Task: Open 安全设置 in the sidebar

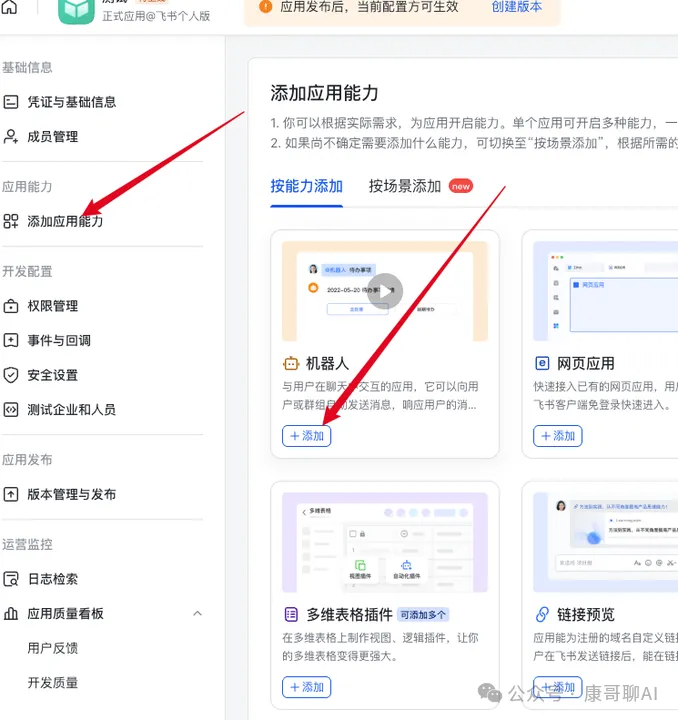Action: pos(52,375)
